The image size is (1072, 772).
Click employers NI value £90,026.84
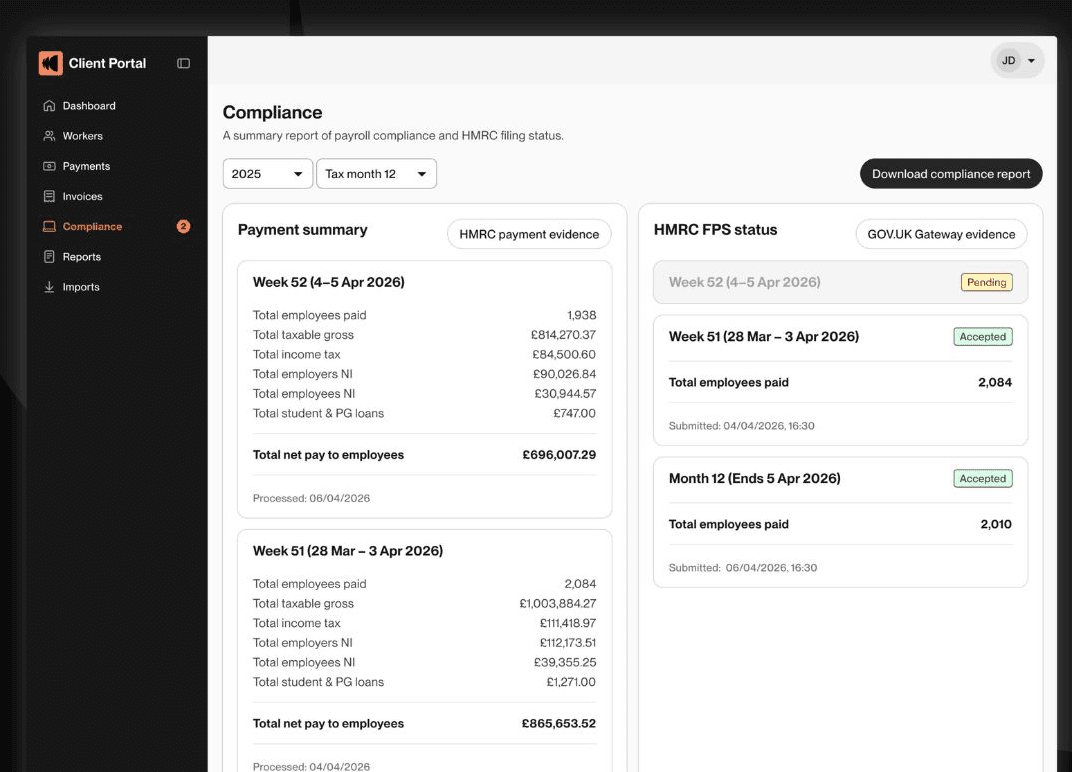[x=565, y=374]
